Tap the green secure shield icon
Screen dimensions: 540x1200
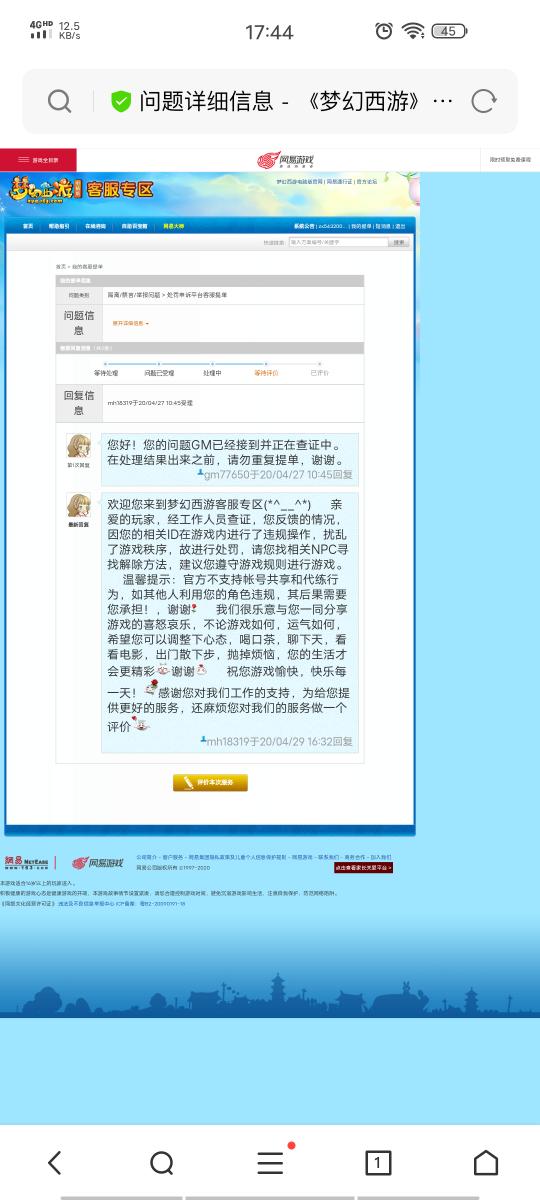(121, 101)
